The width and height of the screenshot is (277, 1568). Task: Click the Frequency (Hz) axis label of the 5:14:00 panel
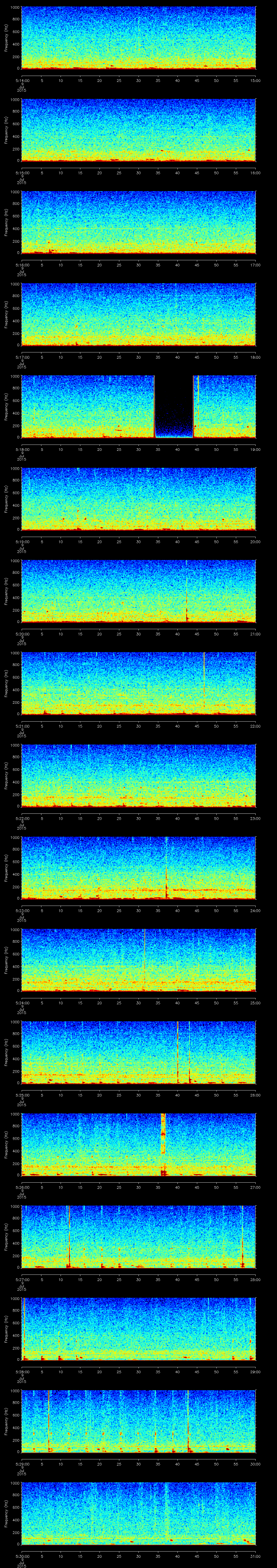coord(6,38)
